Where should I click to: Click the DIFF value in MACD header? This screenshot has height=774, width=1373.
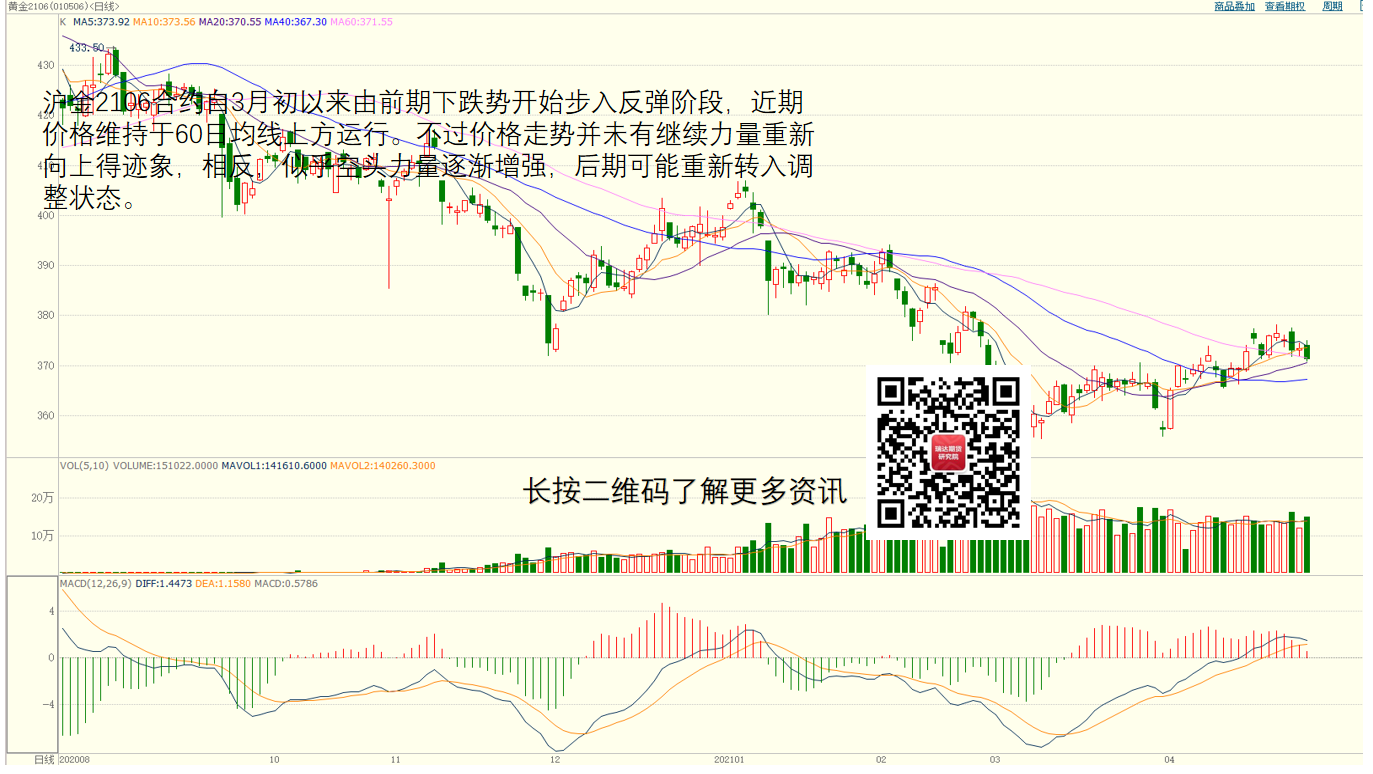click(161, 583)
